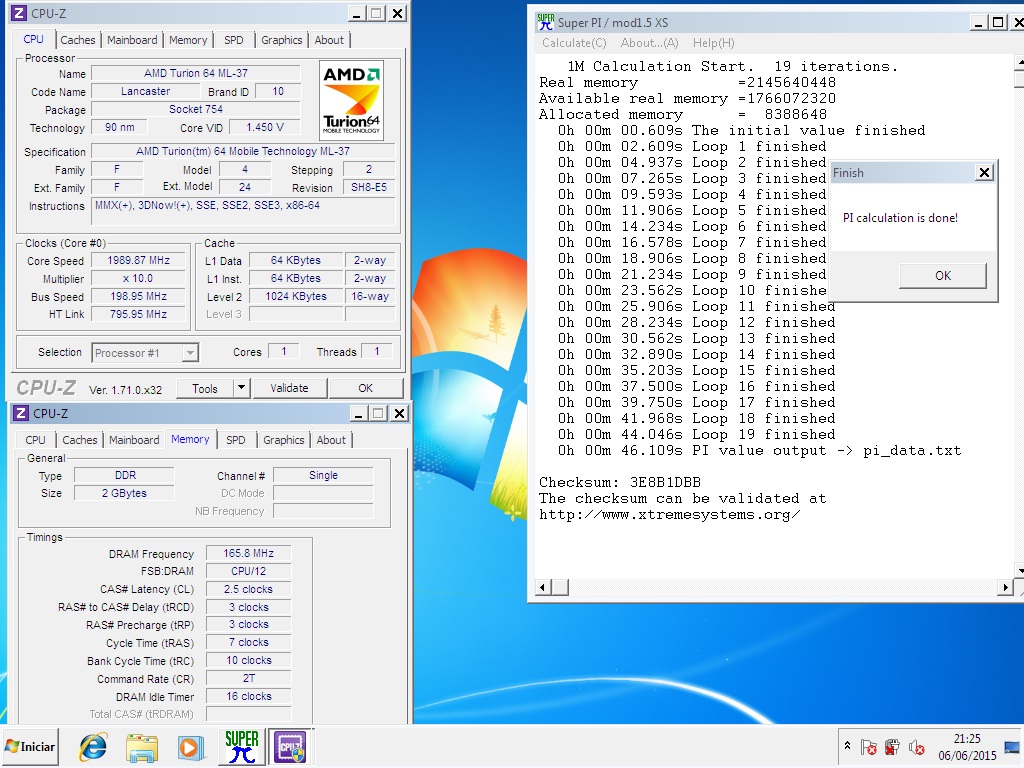The image size is (1024, 768).
Task: Click the Core Speed value 1989.87 MHz
Action: [x=138, y=260]
